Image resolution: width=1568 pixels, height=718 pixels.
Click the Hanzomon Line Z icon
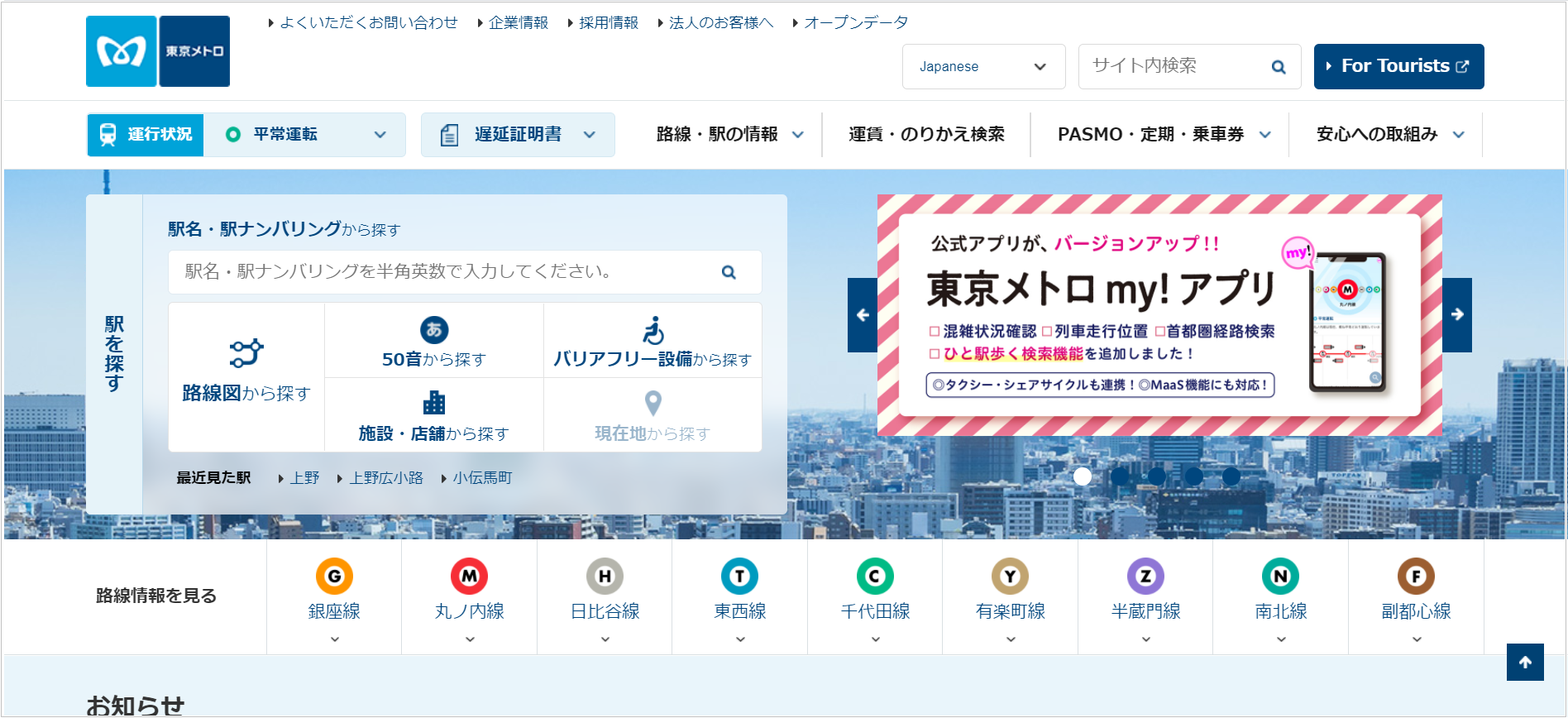click(1145, 577)
